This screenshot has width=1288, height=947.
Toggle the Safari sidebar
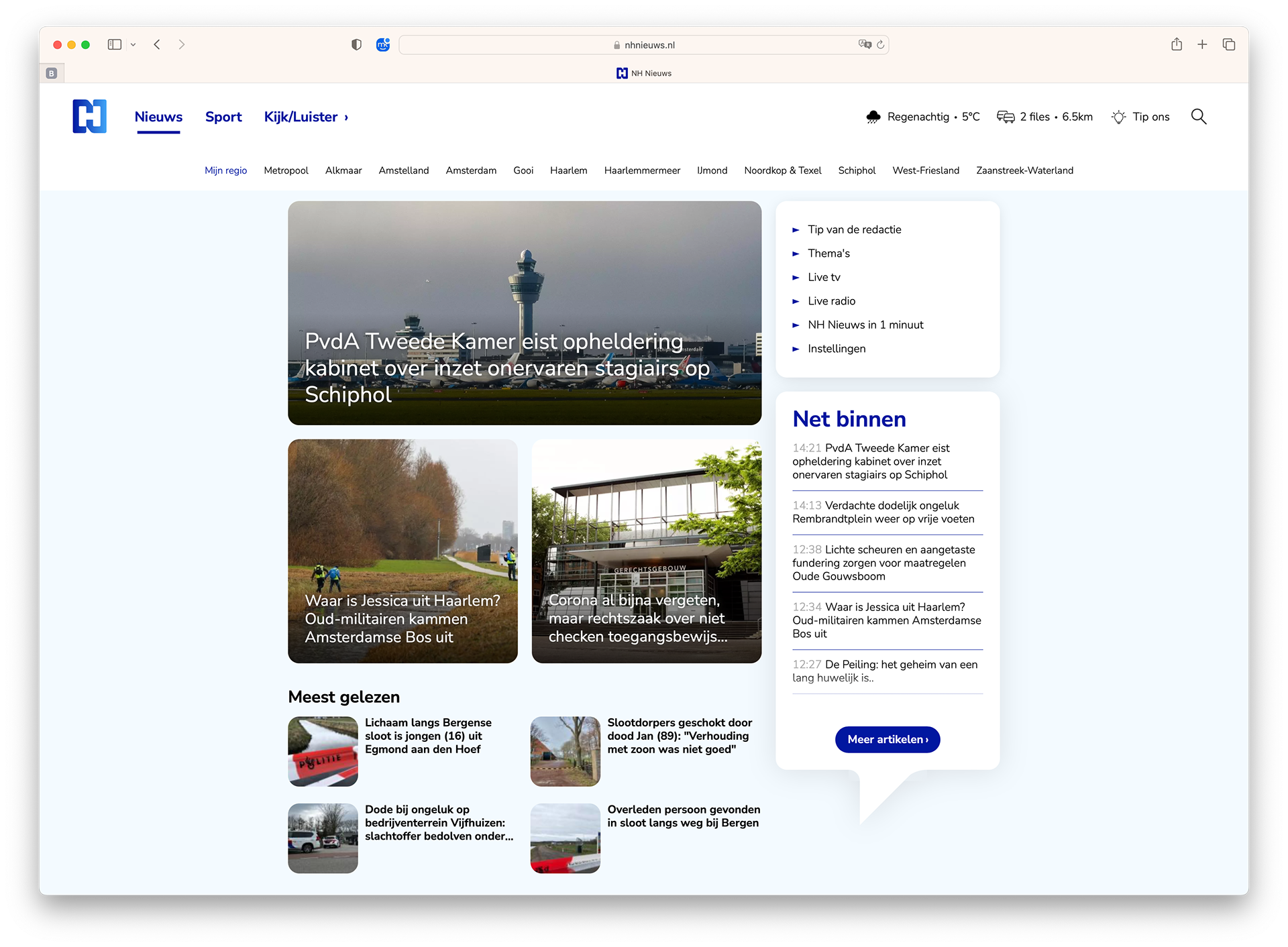115,44
